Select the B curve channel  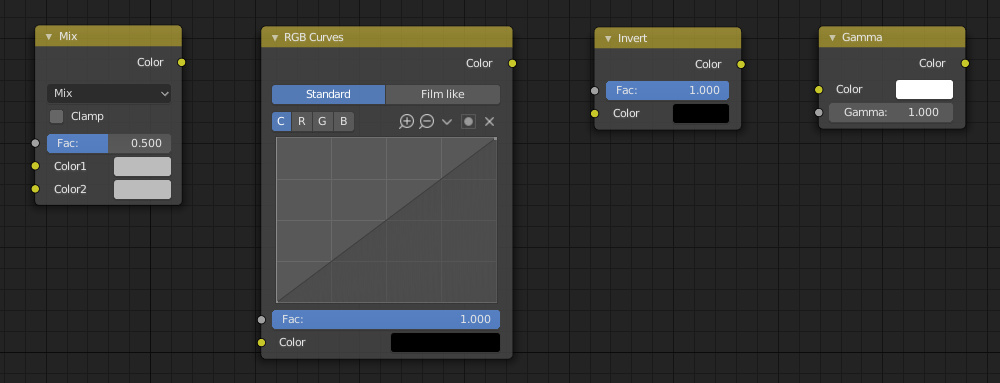[344, 121]
